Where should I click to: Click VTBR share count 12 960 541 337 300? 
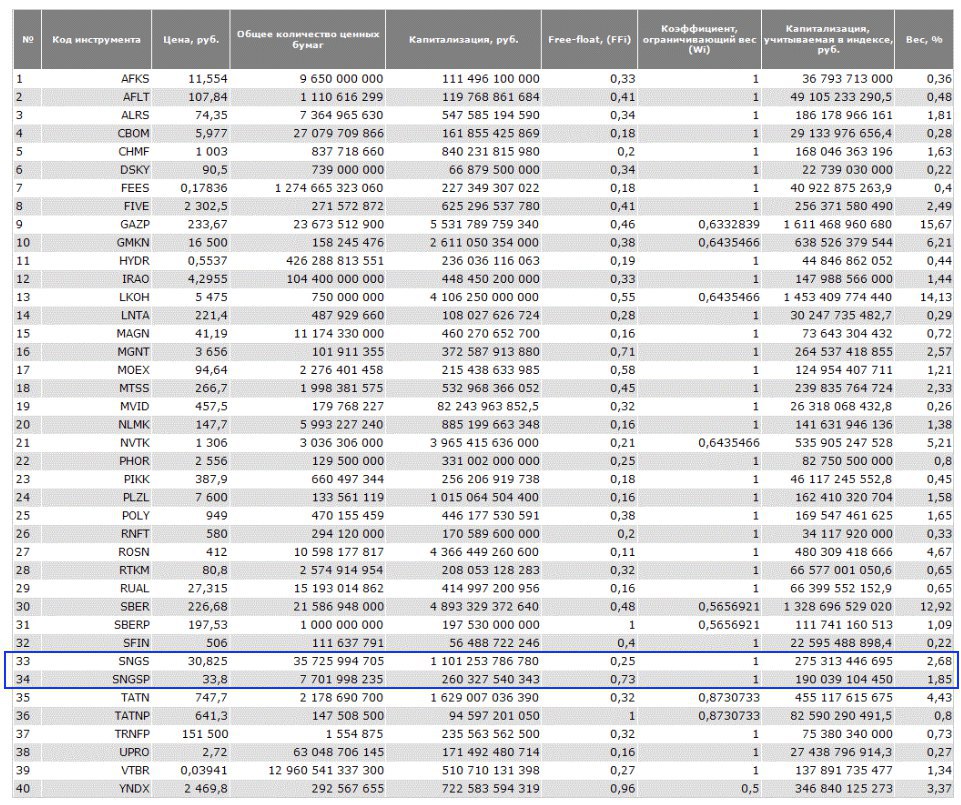tap(325, 771)
